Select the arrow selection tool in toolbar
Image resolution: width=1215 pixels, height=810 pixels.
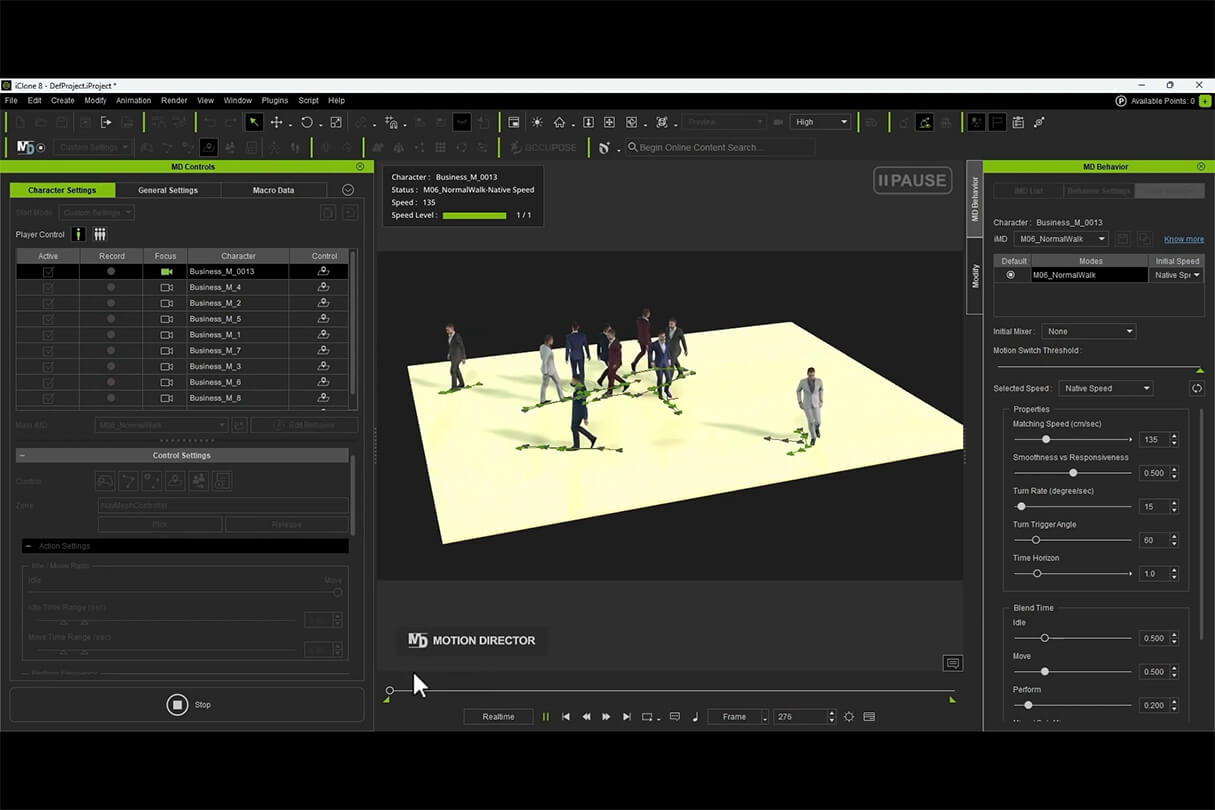point(254,122)
